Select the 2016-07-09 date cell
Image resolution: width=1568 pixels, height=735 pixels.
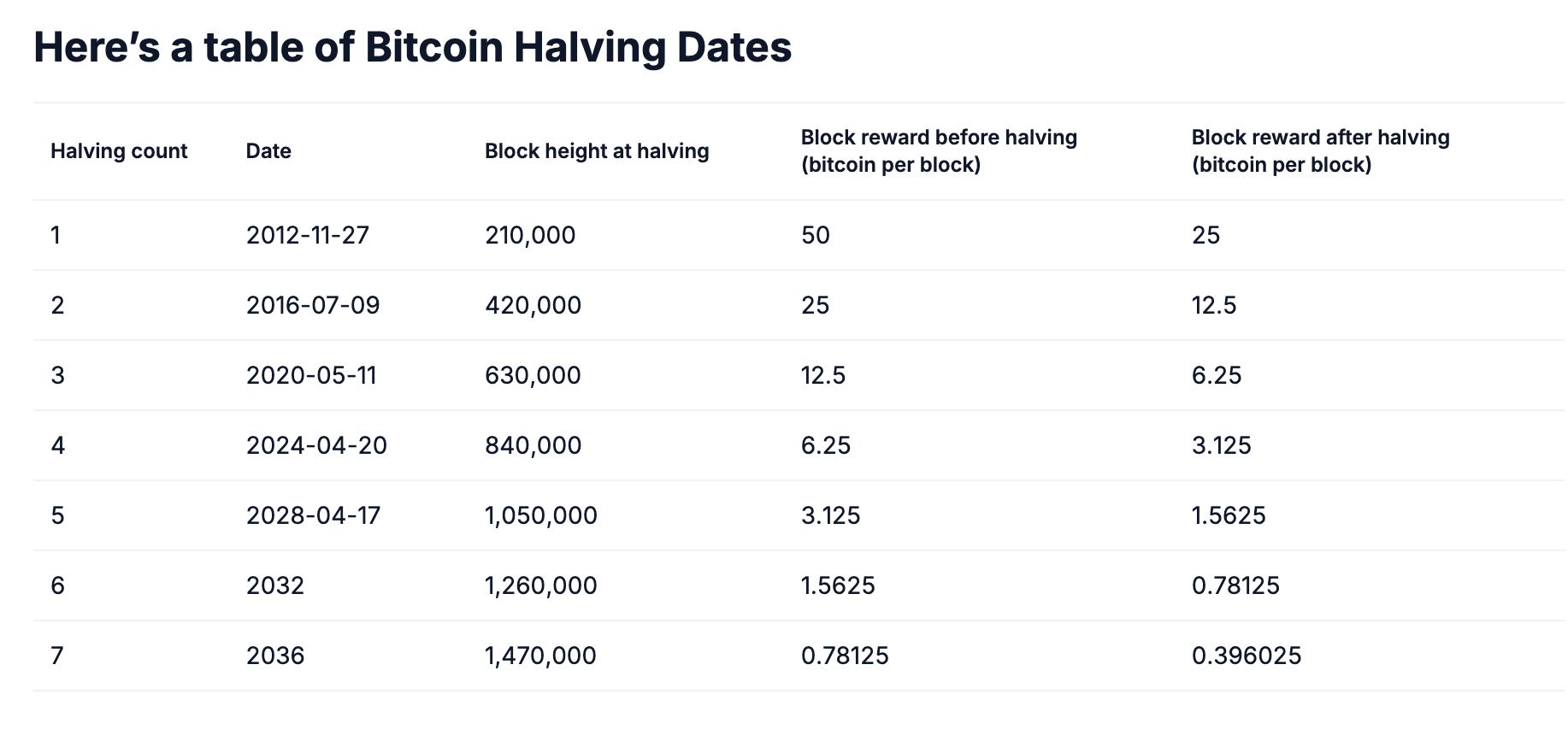point(313,305)
